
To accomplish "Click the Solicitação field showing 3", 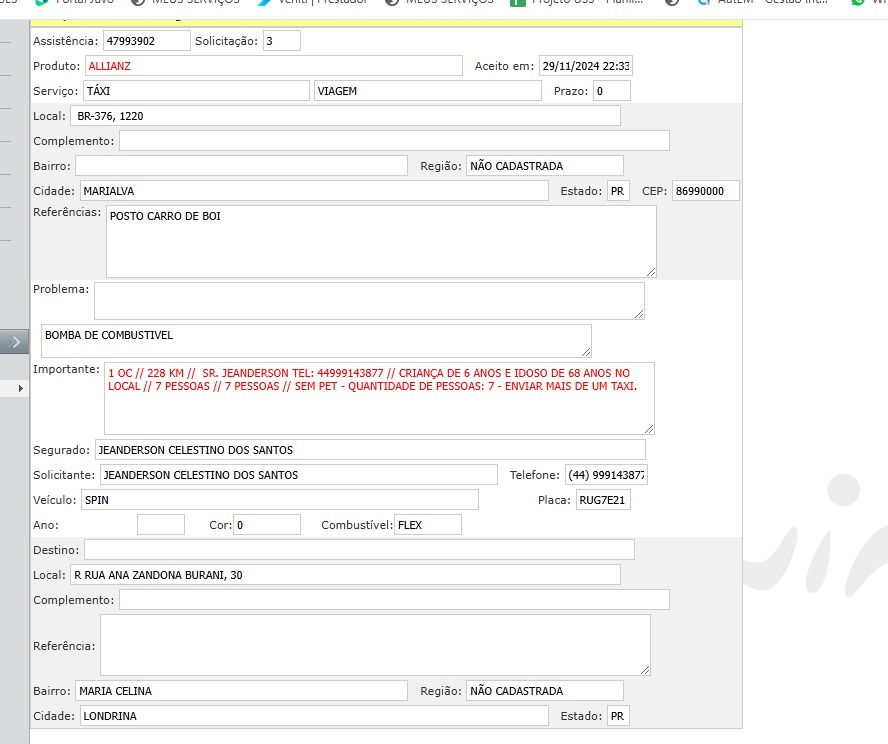I will (281, 41).
